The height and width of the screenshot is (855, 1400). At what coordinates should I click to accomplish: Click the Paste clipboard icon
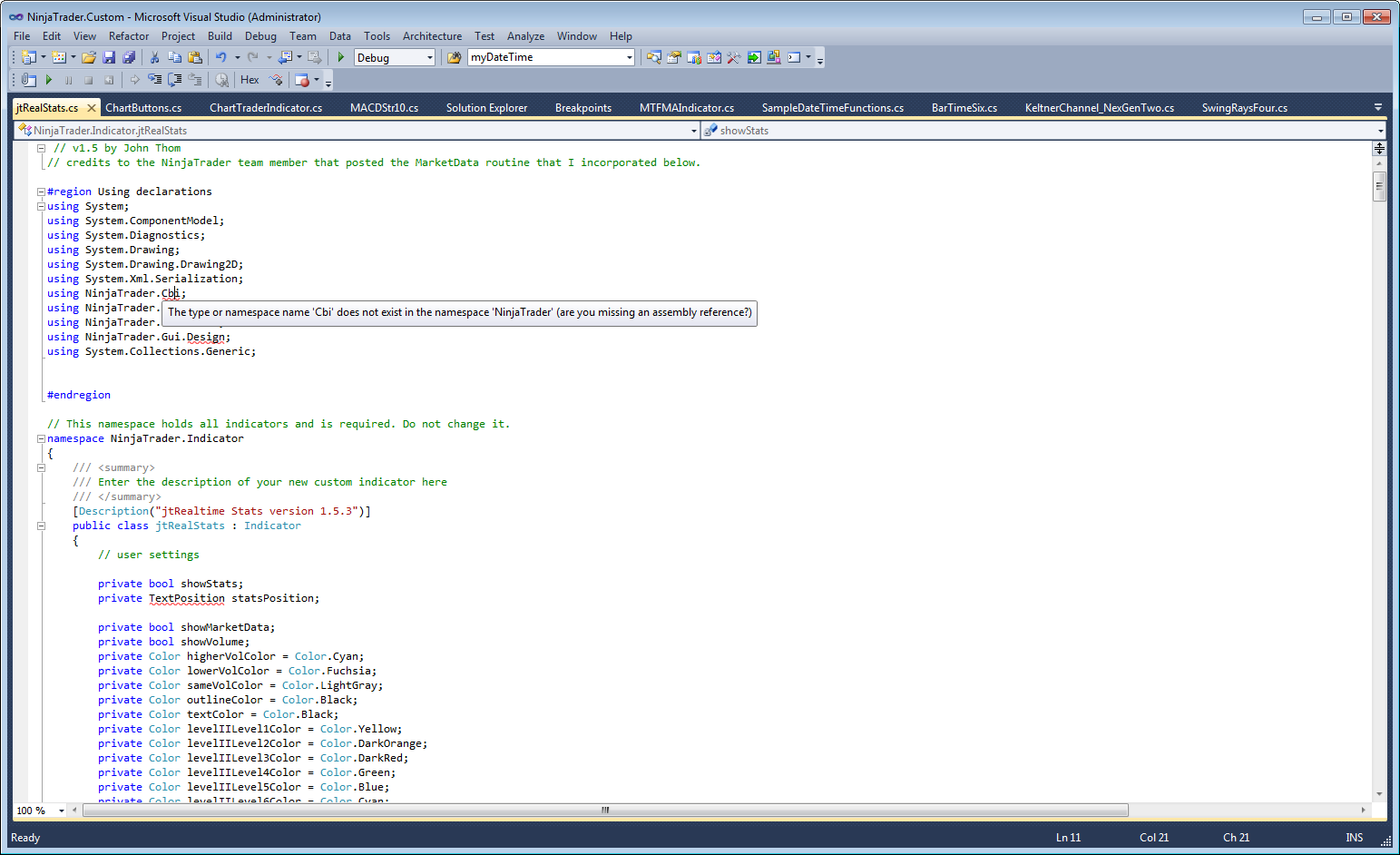[x=194, y=57]
